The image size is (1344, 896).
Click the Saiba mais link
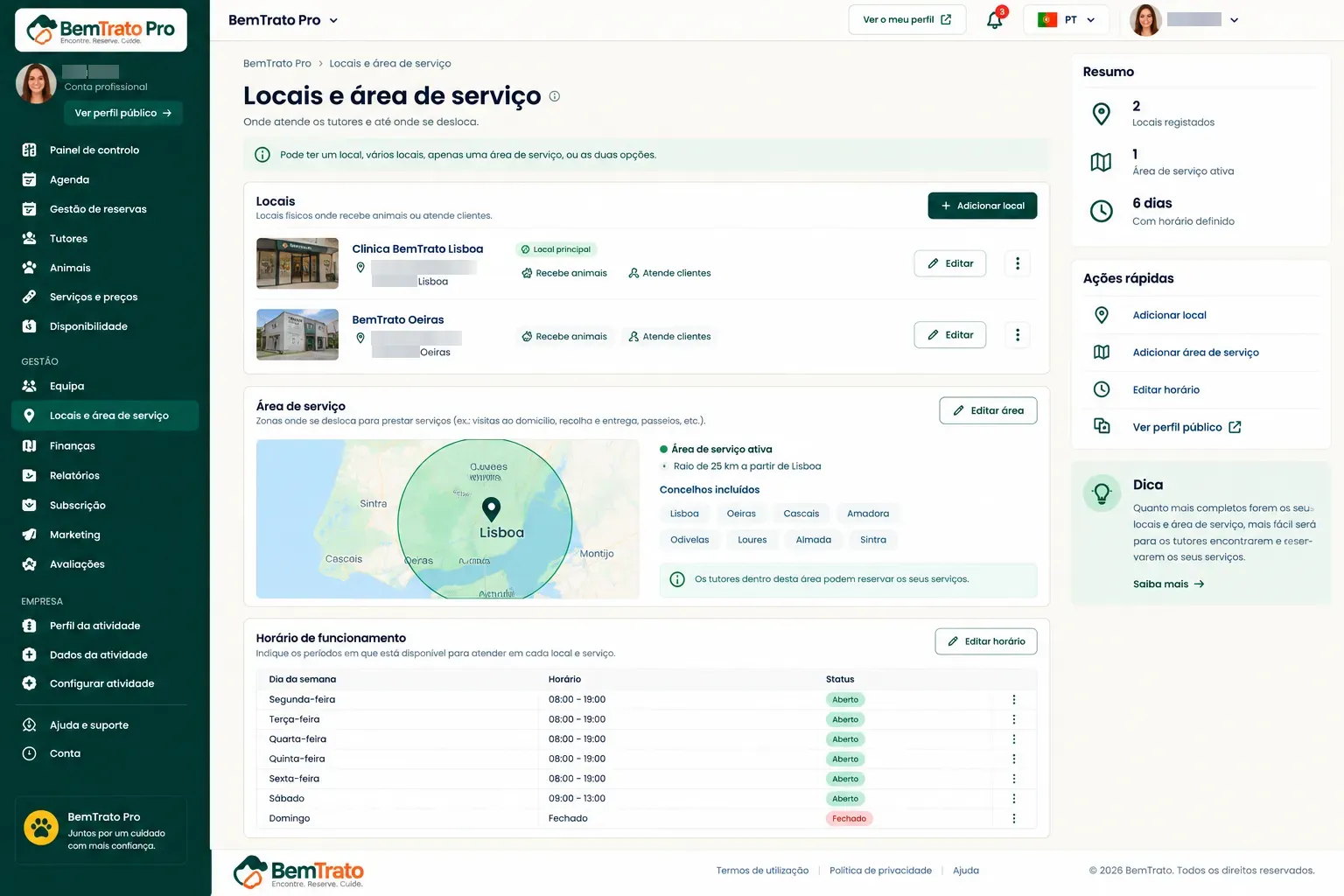click(1168, 584)
